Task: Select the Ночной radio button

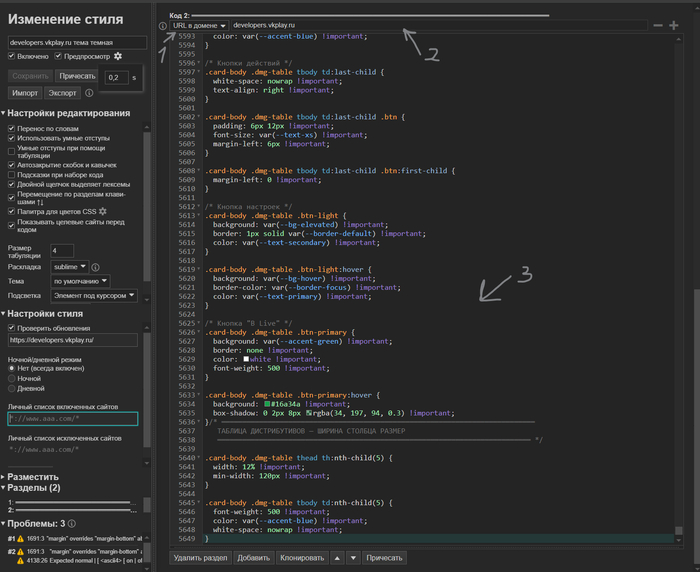Action: (x=11, y=377)
